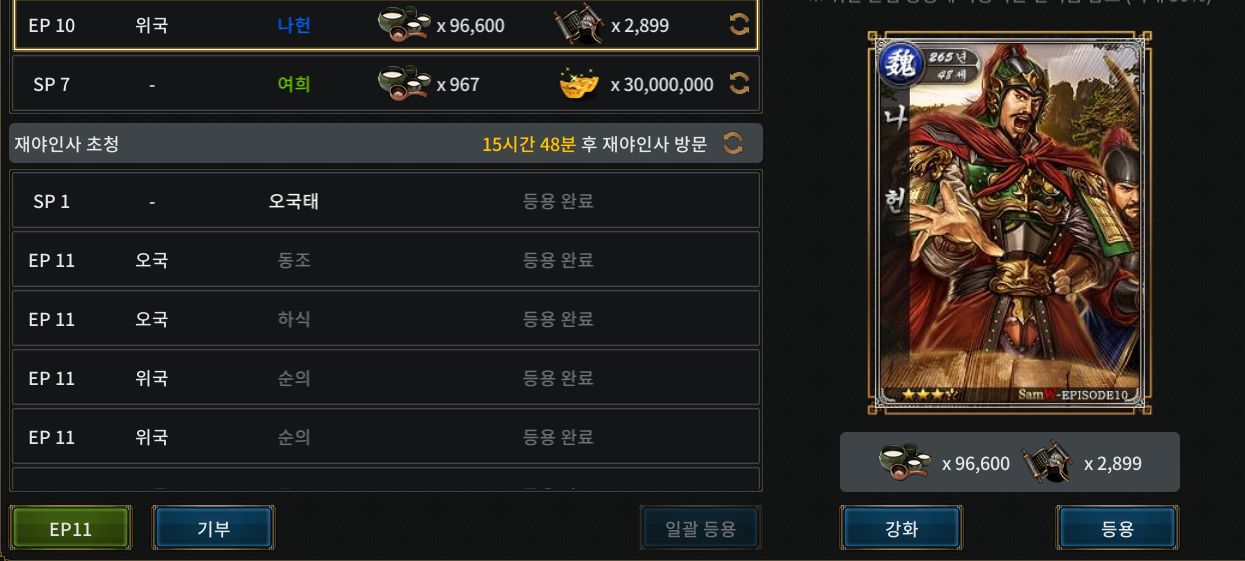Select the SP 7 여희 row
The width and height of the screenshot is (1245, 561).
tap(385, 84)
